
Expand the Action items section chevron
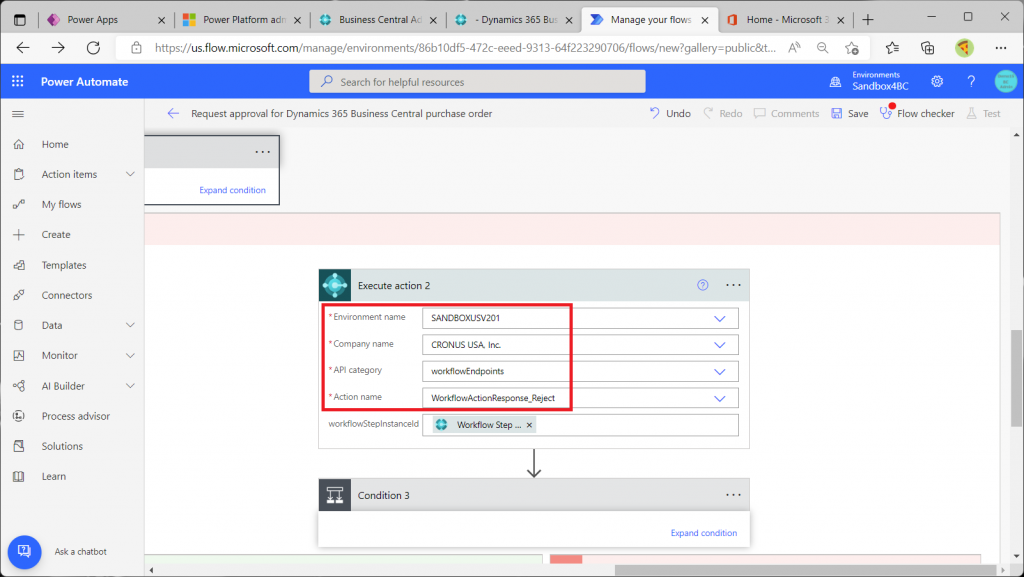130,174
